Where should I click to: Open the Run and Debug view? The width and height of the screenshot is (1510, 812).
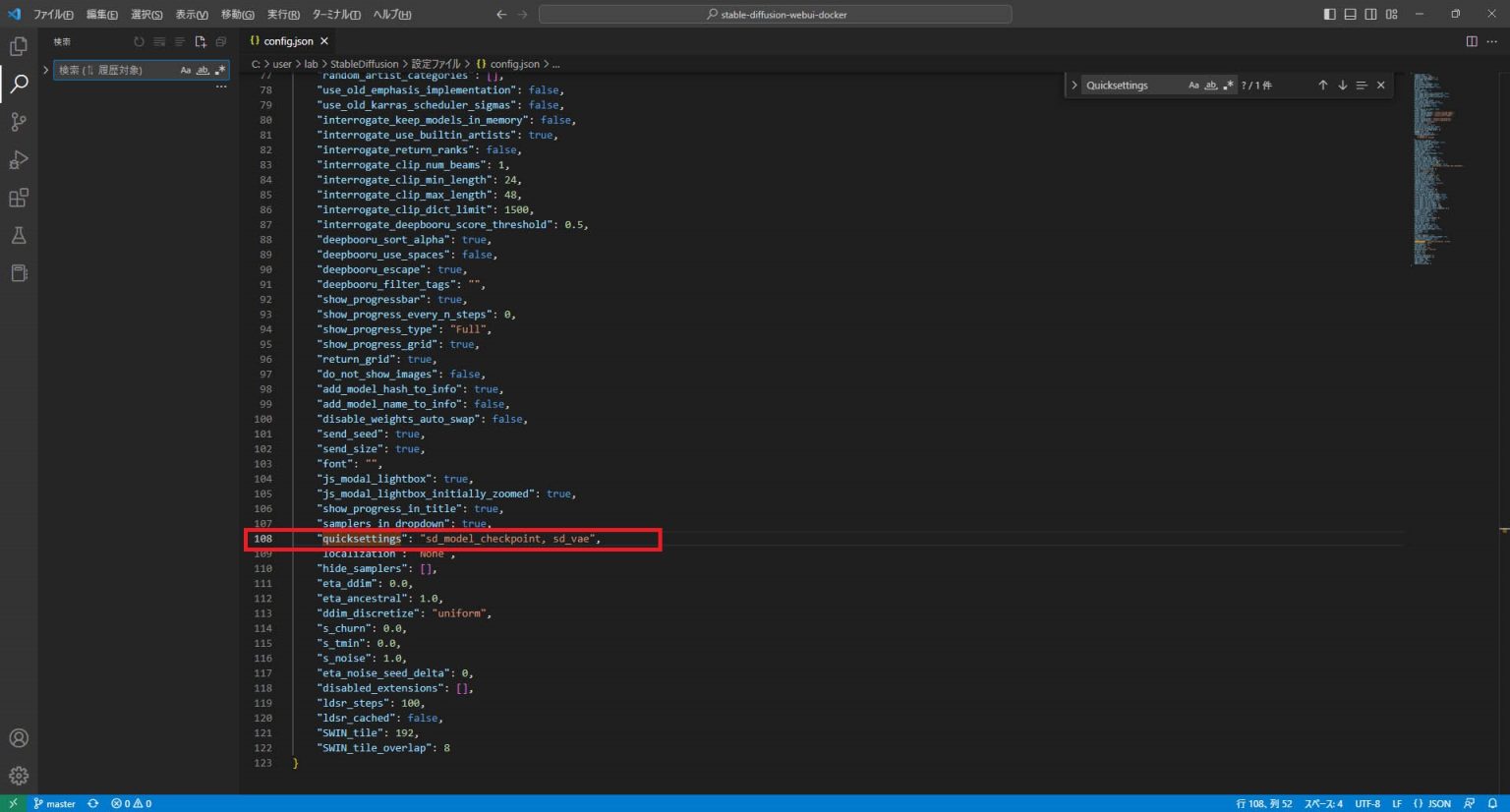coord(17,159)
